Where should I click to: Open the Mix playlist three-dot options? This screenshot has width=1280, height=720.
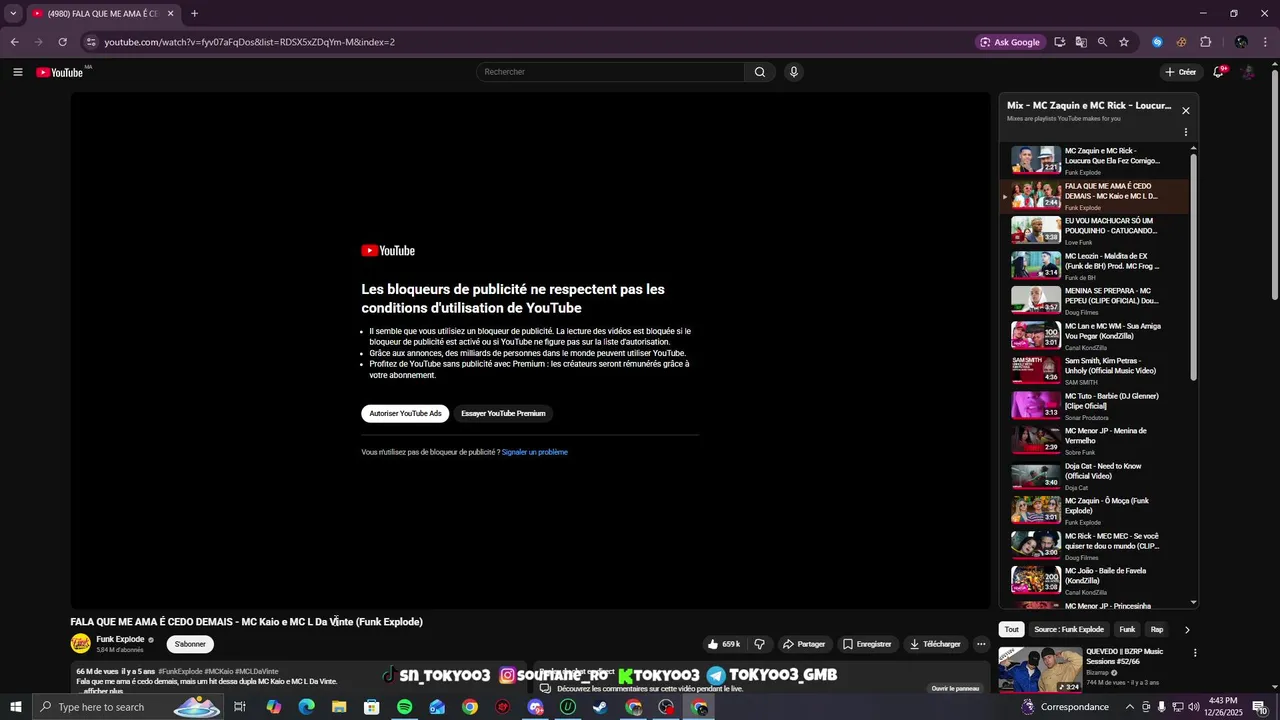(x=1186, y=132)
